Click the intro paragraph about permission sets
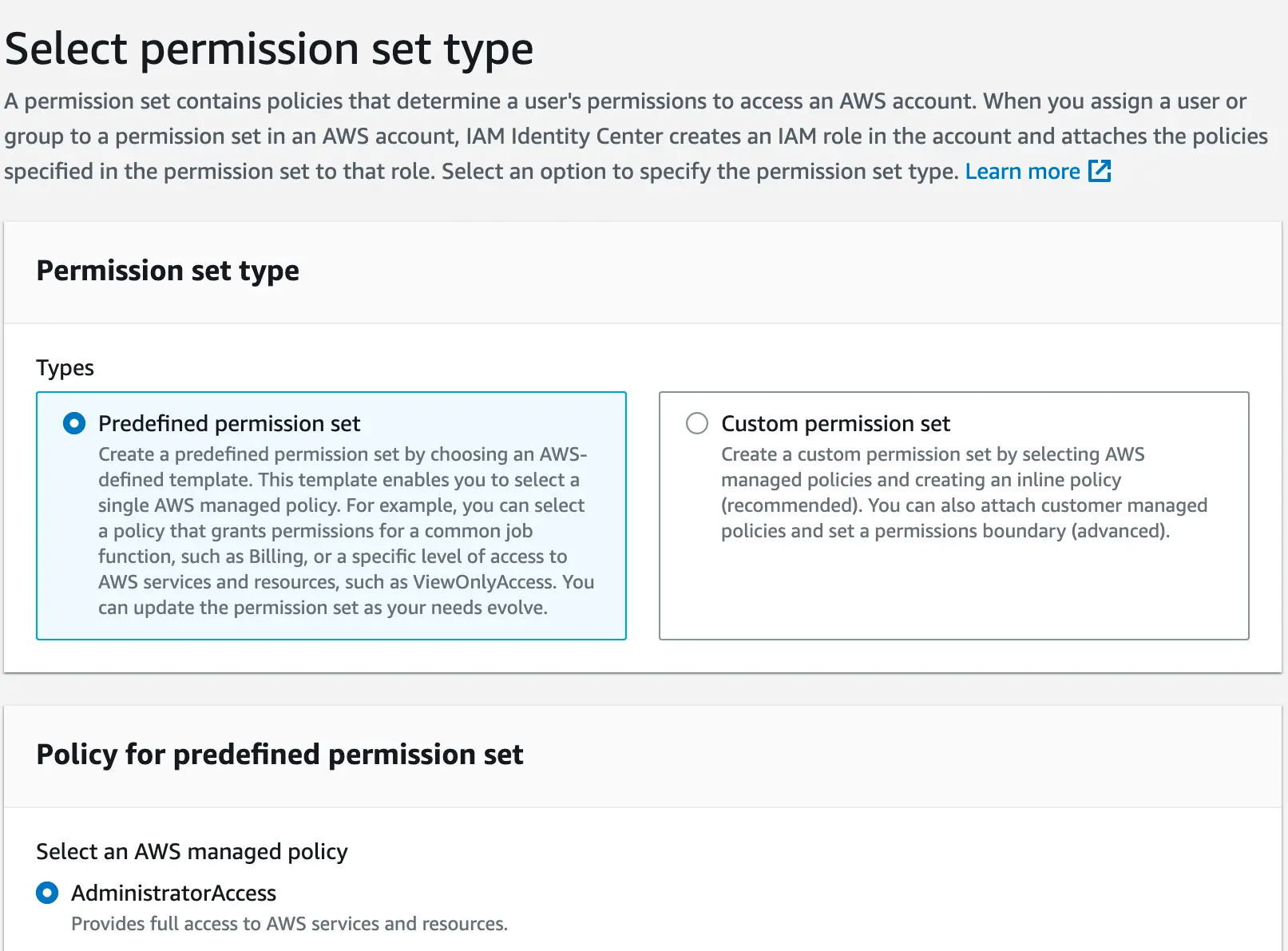 623,136
